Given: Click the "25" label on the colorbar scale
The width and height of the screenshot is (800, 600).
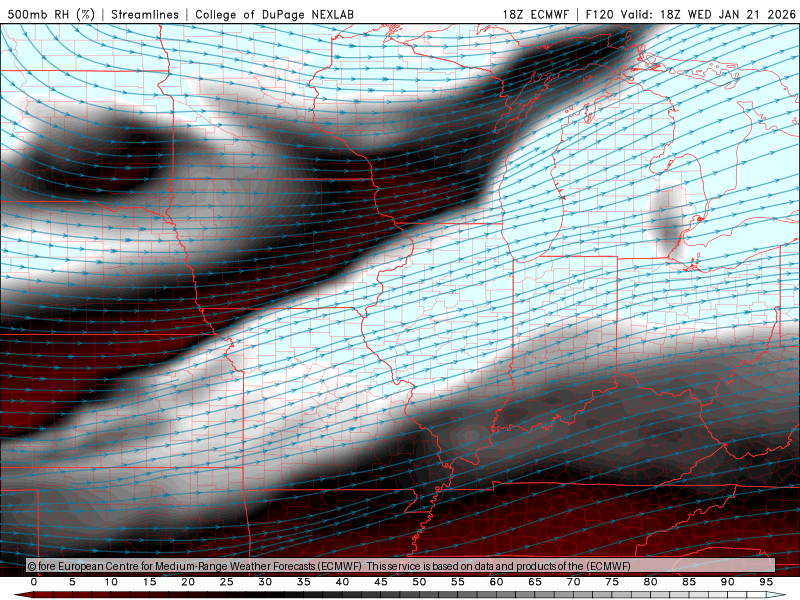Looking at the screenshot, I should coord(227,582).
